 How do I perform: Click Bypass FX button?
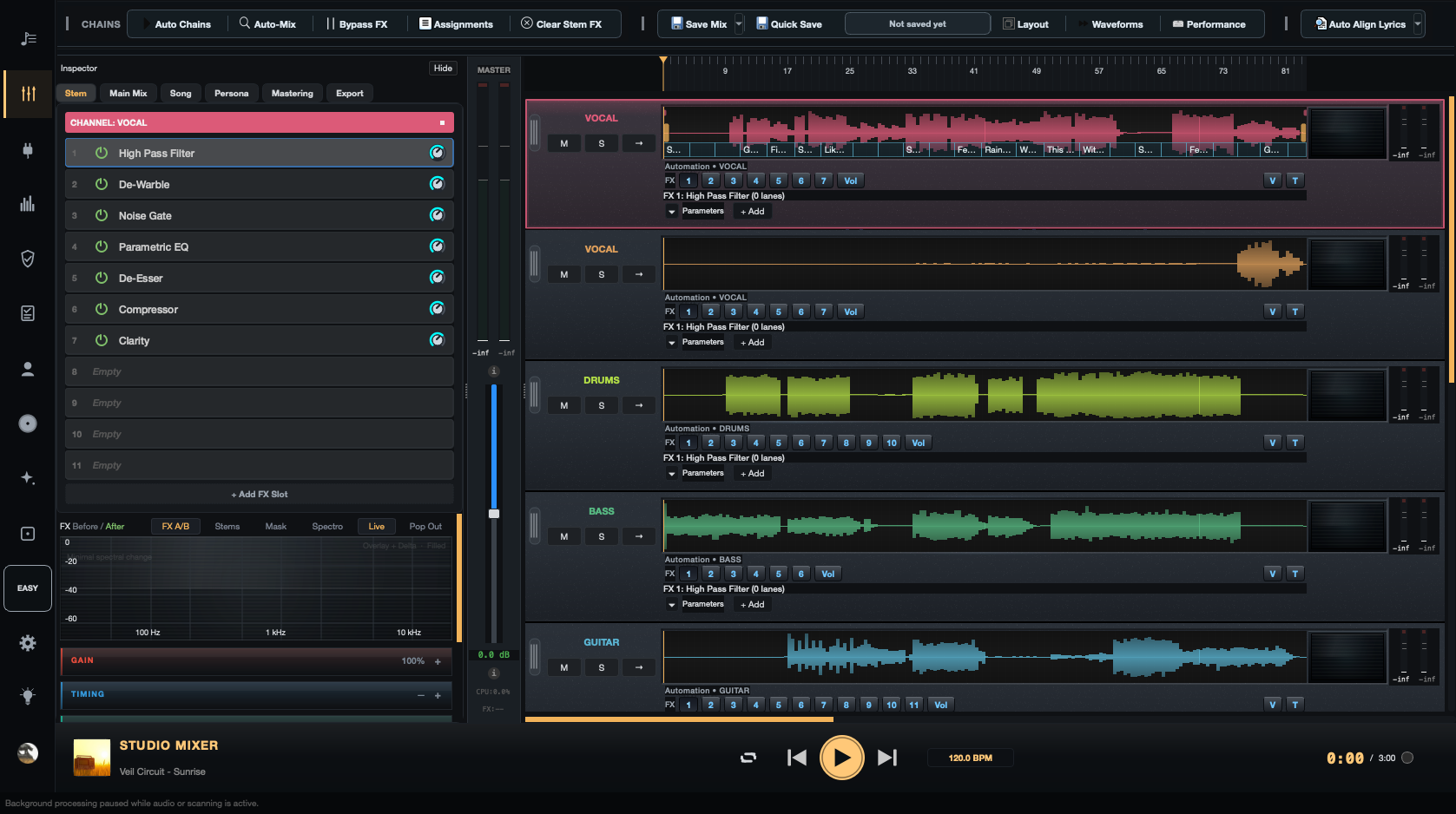(x=357, y=24)
